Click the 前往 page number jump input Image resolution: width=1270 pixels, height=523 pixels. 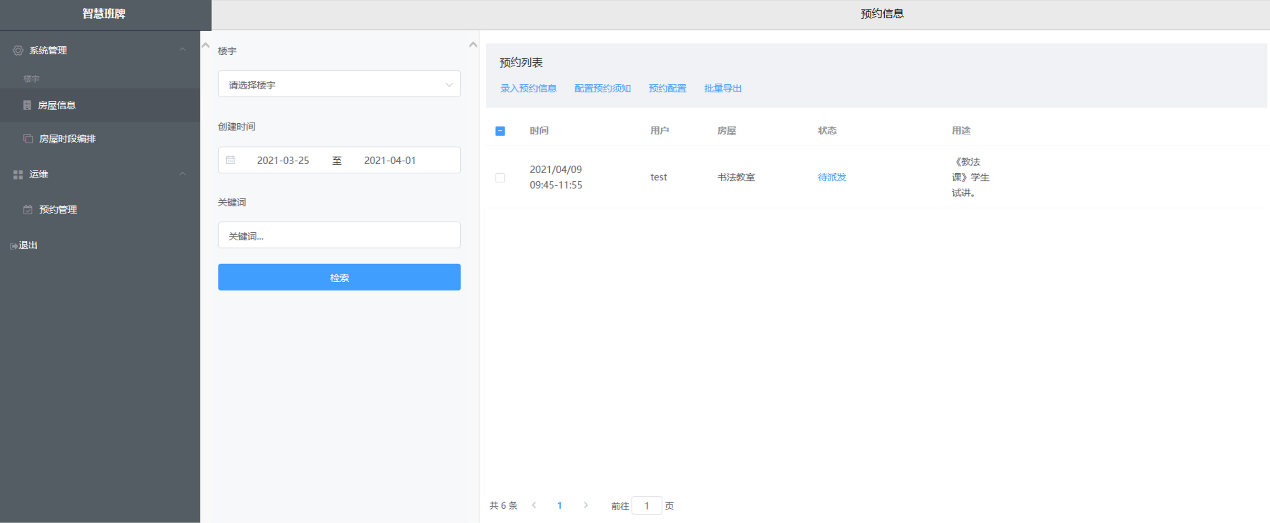(647, 506)
